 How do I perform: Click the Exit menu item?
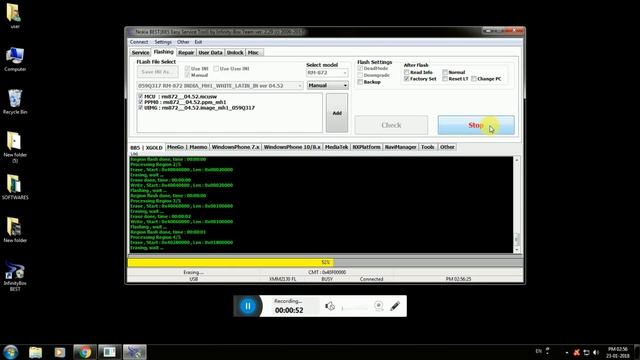pyautogui.click(x=198, y=42)
